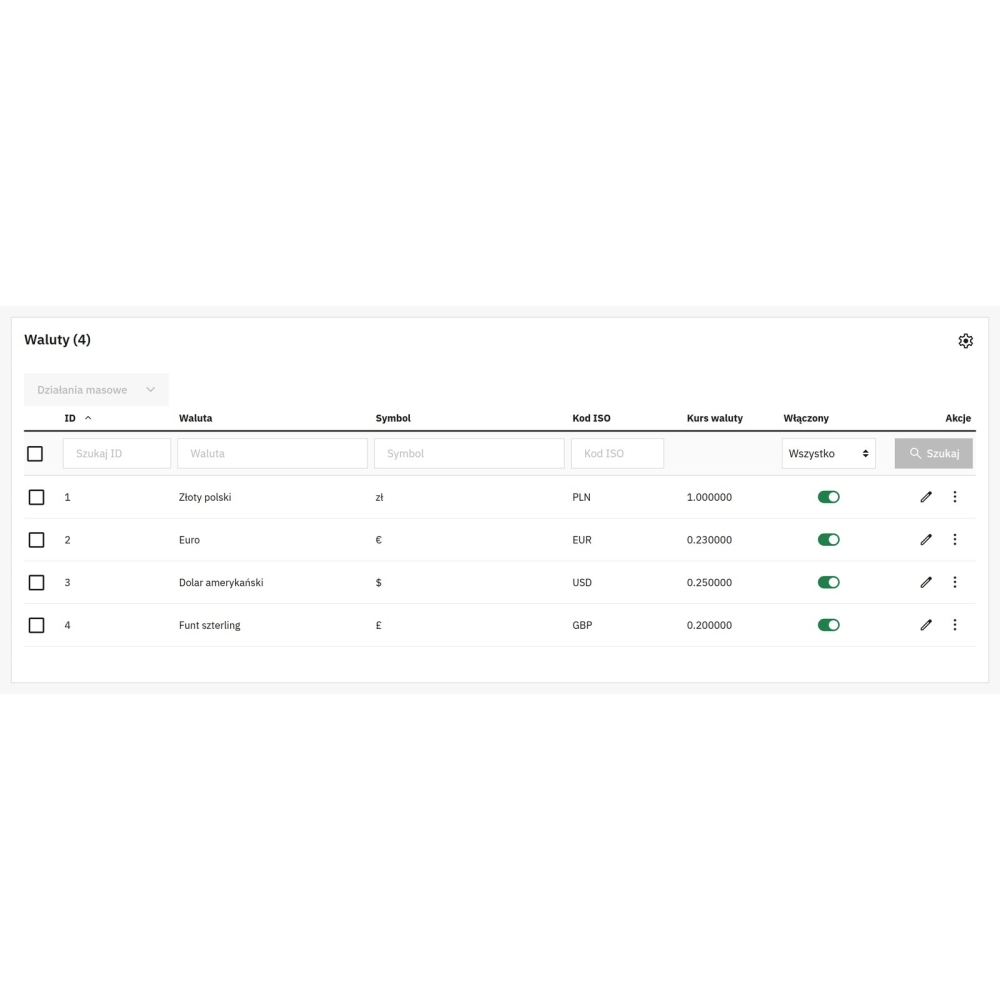Click the Funt szterling name cell

tap(210, 625)
